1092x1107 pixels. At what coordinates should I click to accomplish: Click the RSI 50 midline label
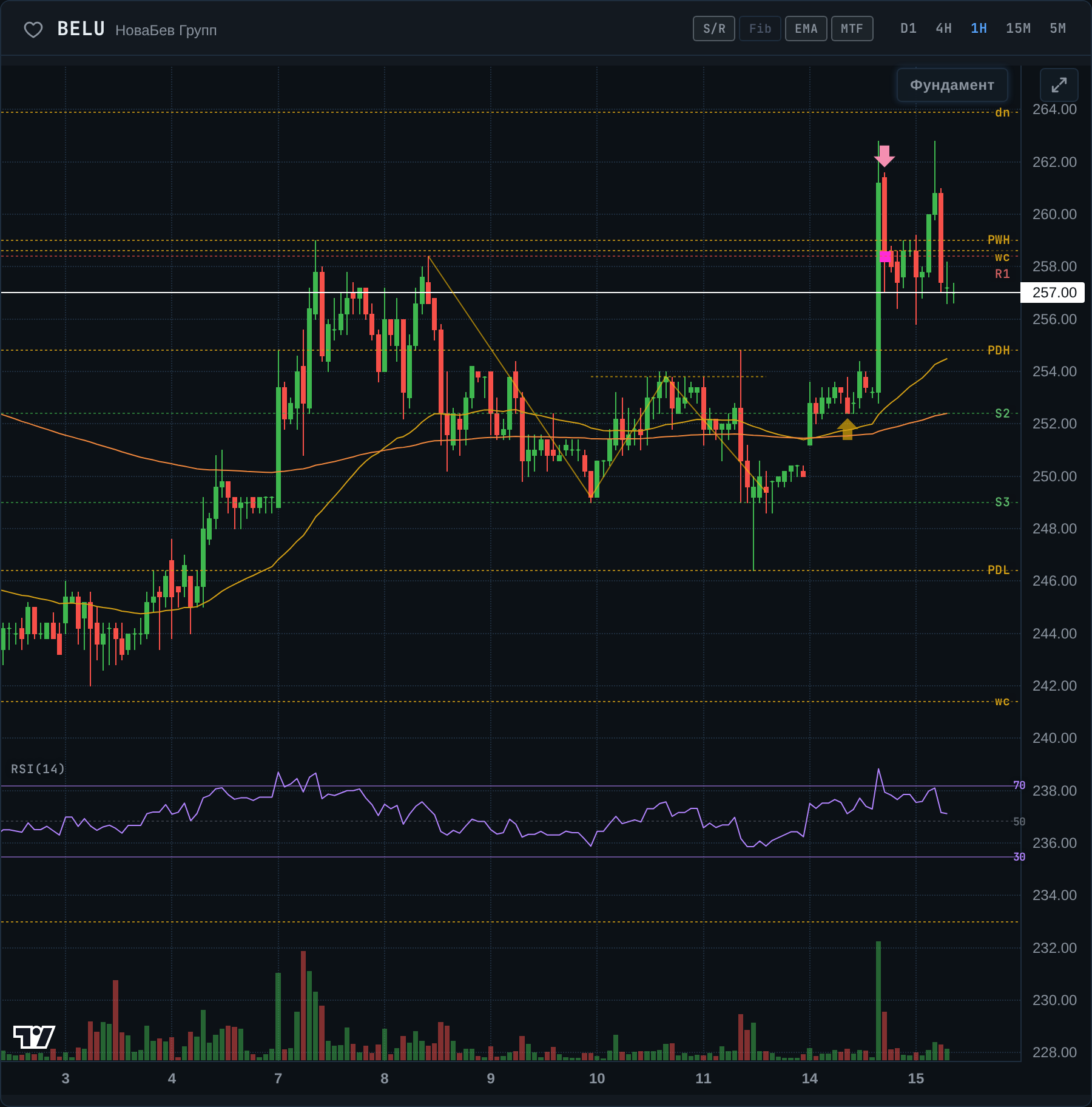pyautogui.click(x=1019, y=821)
